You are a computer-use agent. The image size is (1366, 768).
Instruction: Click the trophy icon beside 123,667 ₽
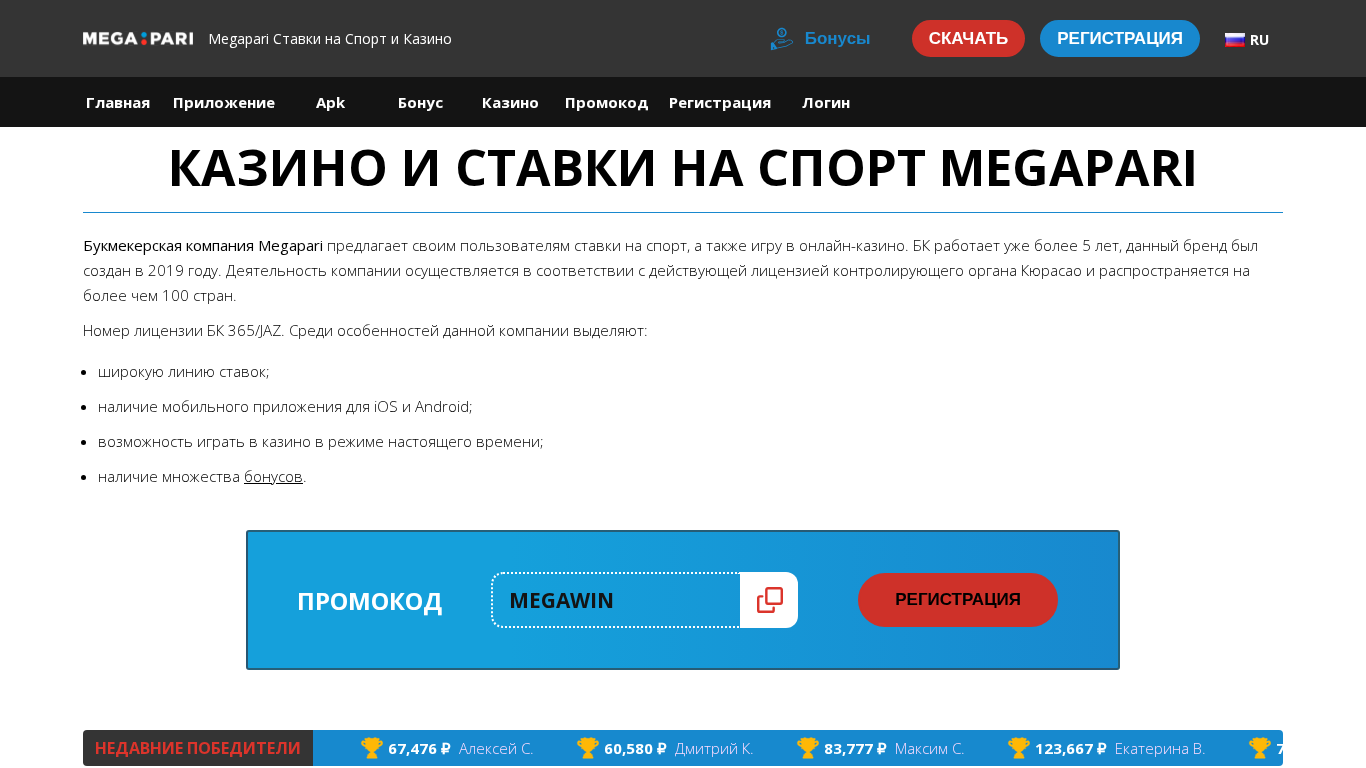(x=1019, y=748)
